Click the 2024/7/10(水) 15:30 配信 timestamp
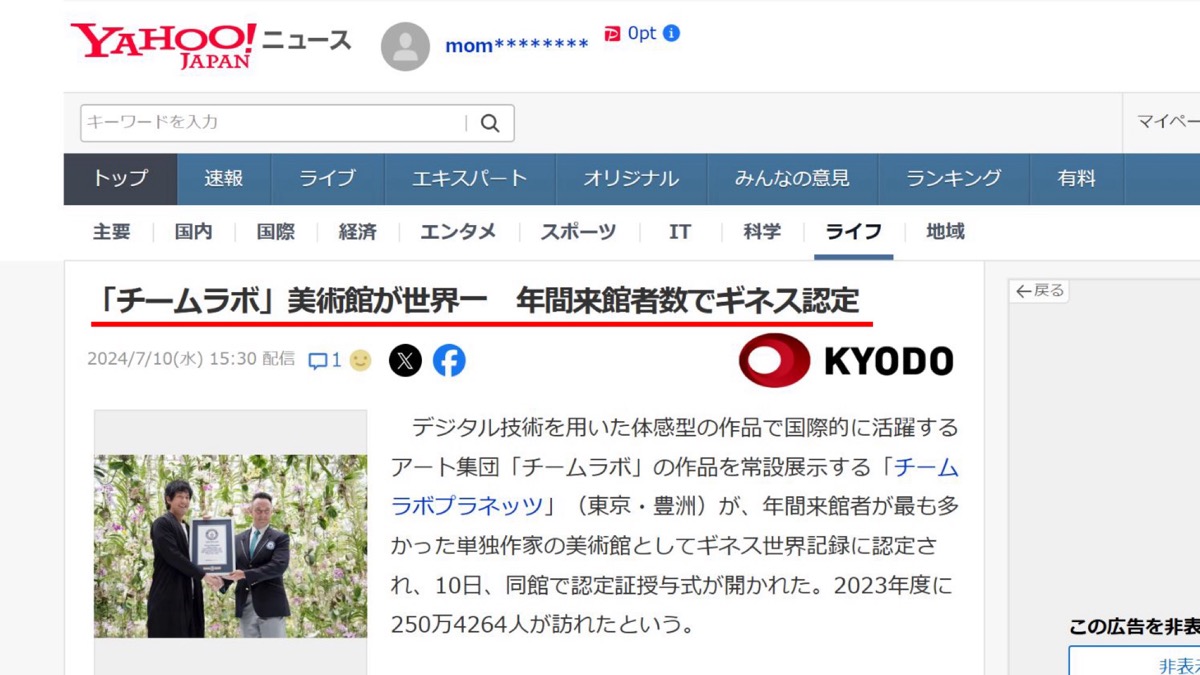Image resolution: width=1200 pixels, height=675 pixels. tap(191, 360)
